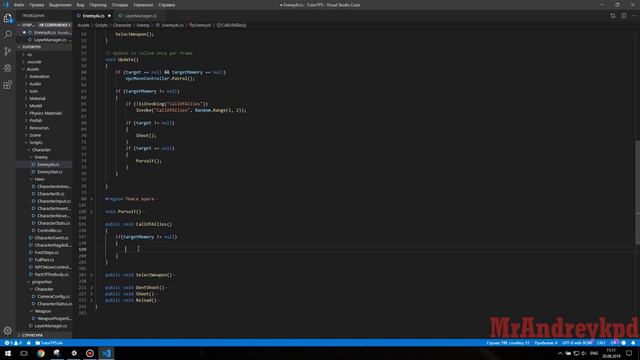The height and width of the screenshot is (360, 640).
Task: Click the errors and warnings status bar indicator
Action: 13,343
